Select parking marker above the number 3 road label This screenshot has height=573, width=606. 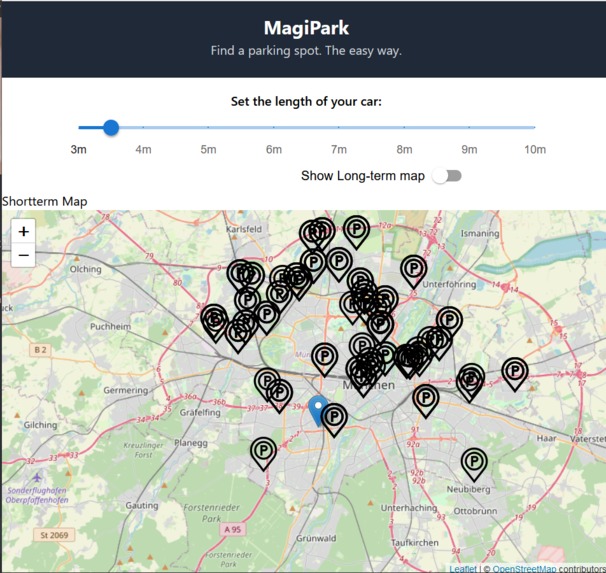coord(264,454)
